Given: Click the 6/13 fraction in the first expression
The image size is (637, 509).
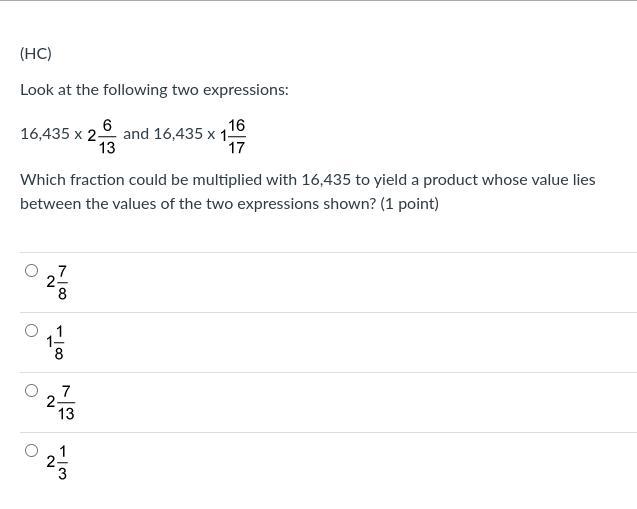Looking at the screenshot, I should [x=107, y=136].
